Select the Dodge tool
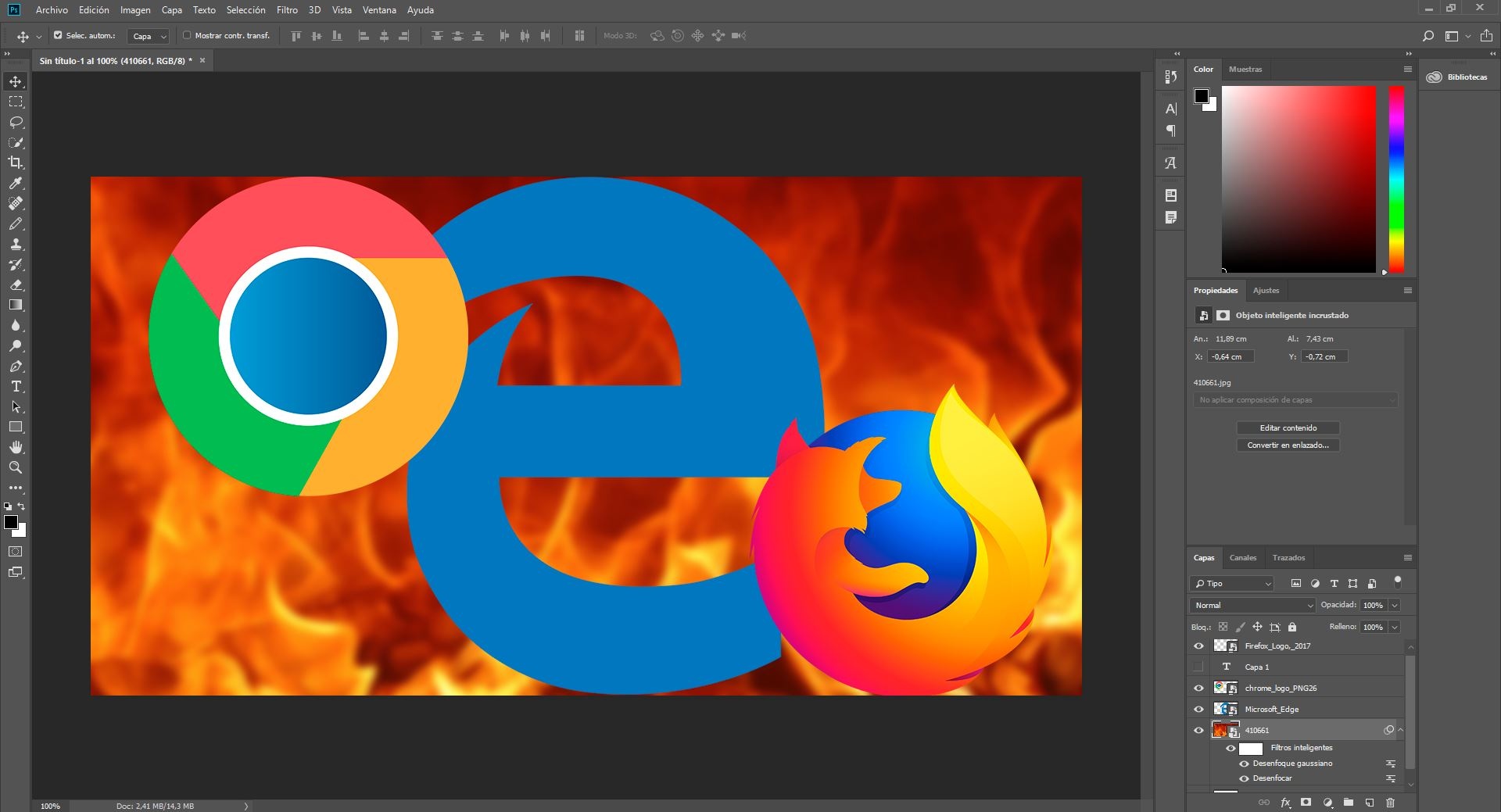Viewport: 1501px width, 812px height. point(16,345)
